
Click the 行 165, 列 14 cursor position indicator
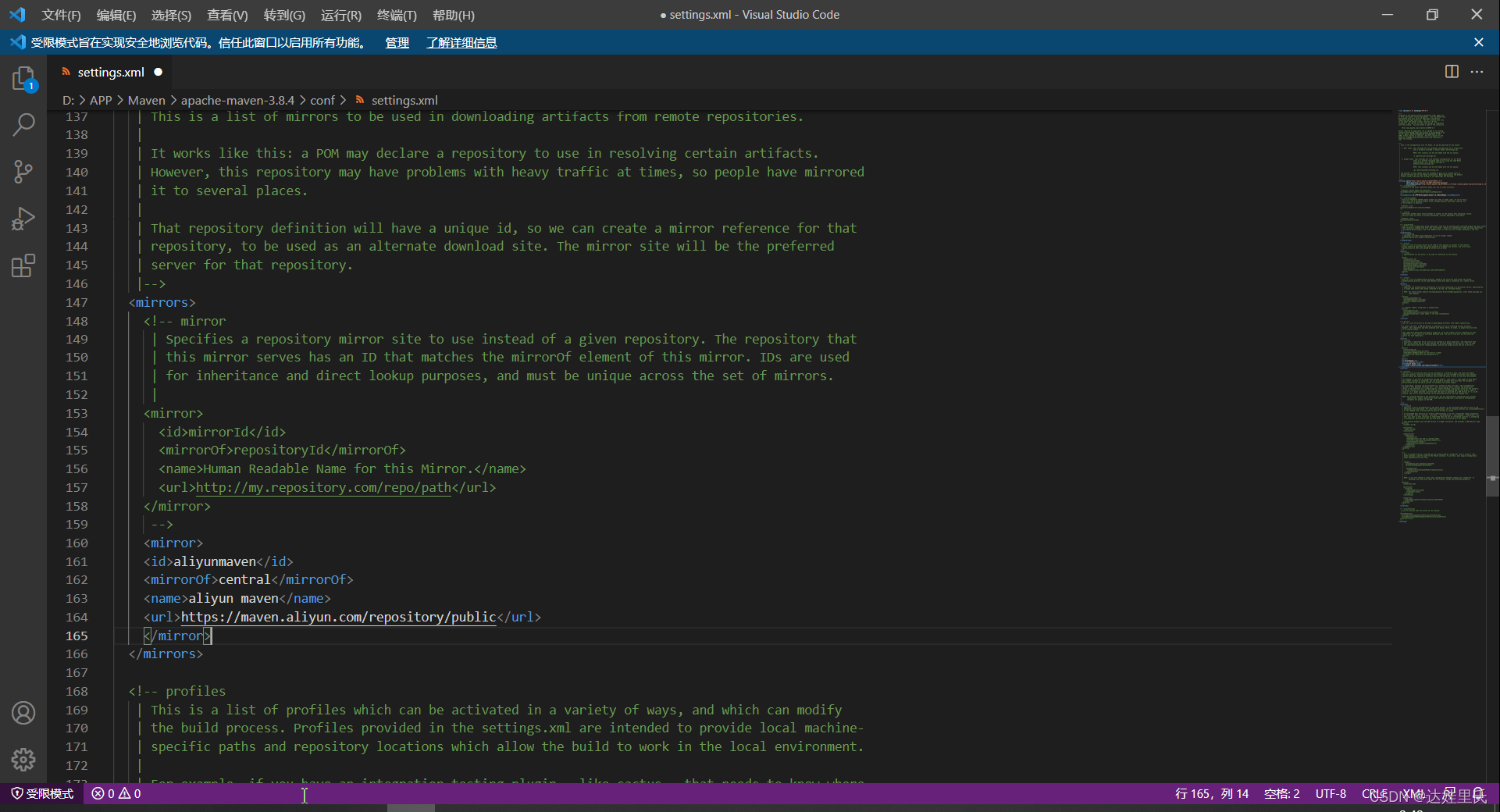1212,793
